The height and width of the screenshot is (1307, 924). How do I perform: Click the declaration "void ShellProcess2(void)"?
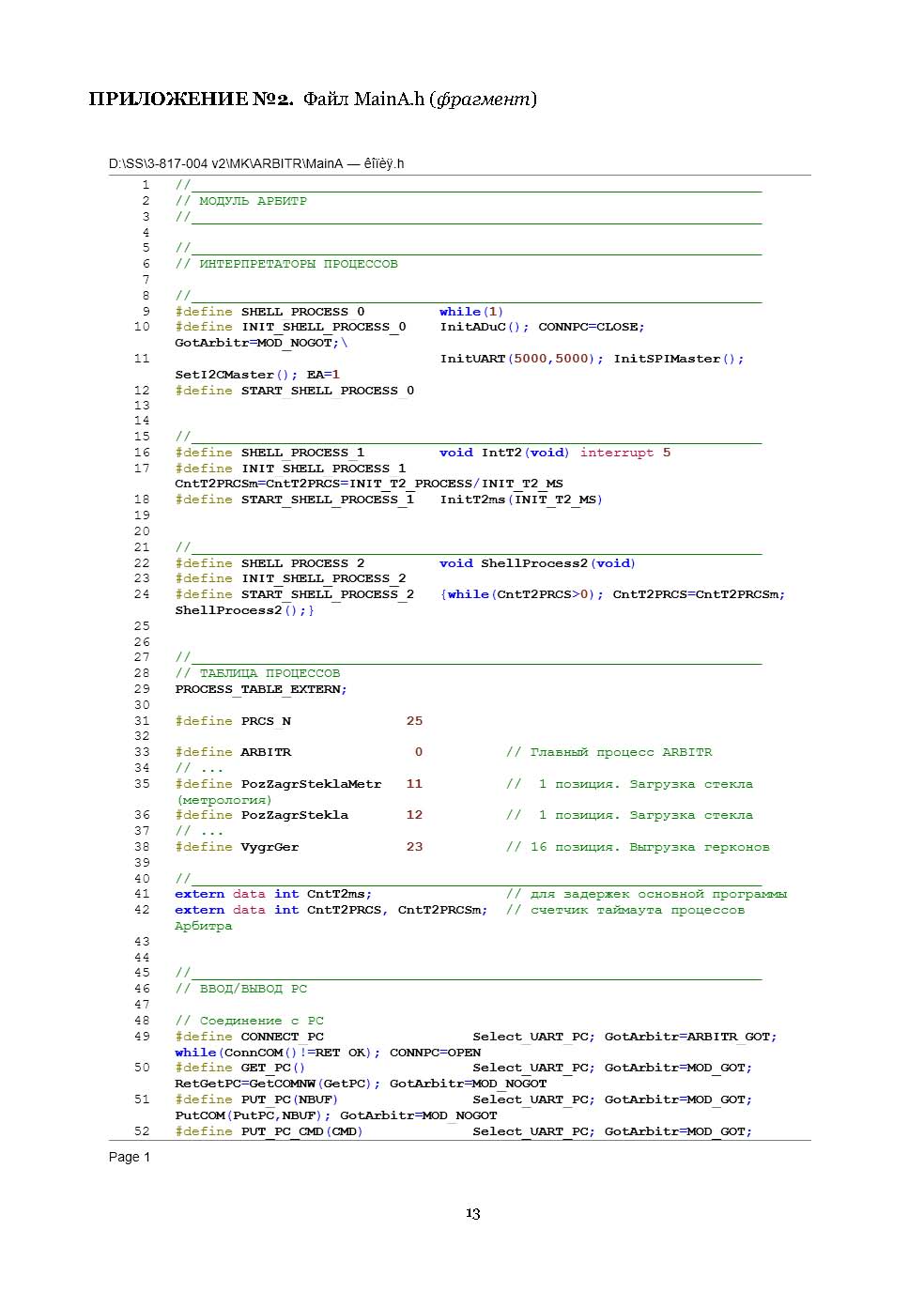point(537,563)
